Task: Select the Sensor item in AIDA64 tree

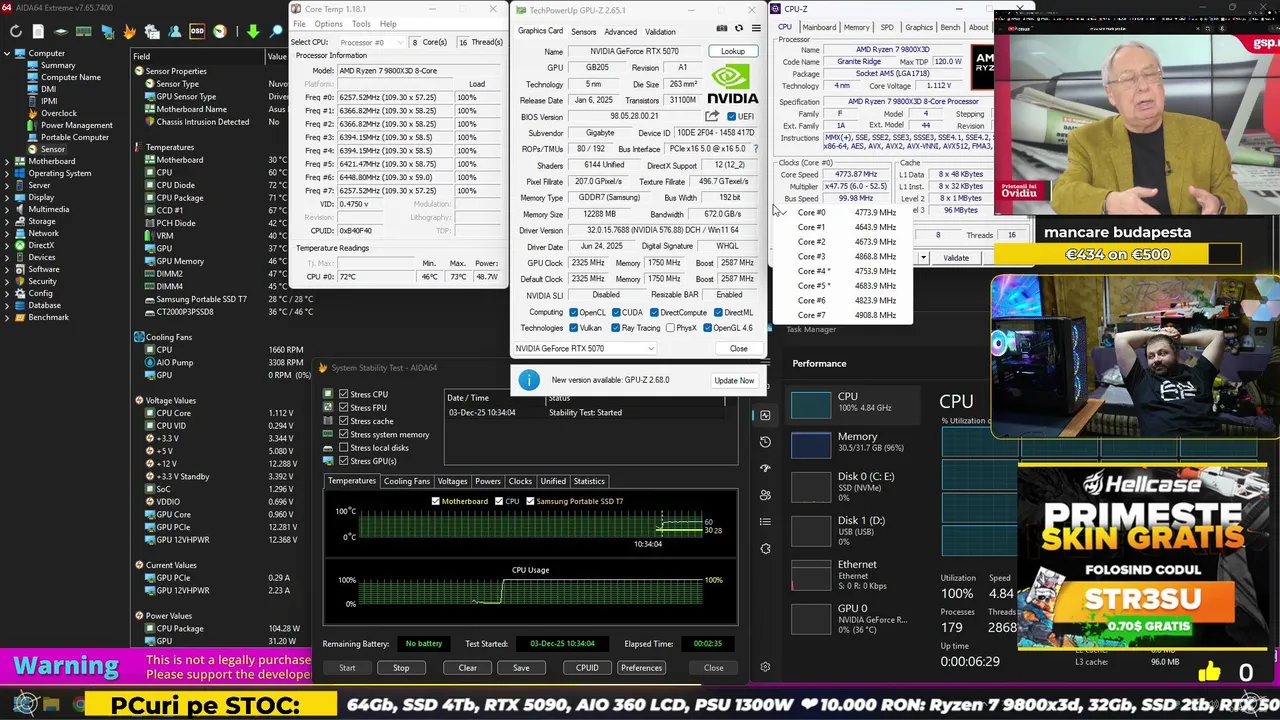Action: [52, 149]
